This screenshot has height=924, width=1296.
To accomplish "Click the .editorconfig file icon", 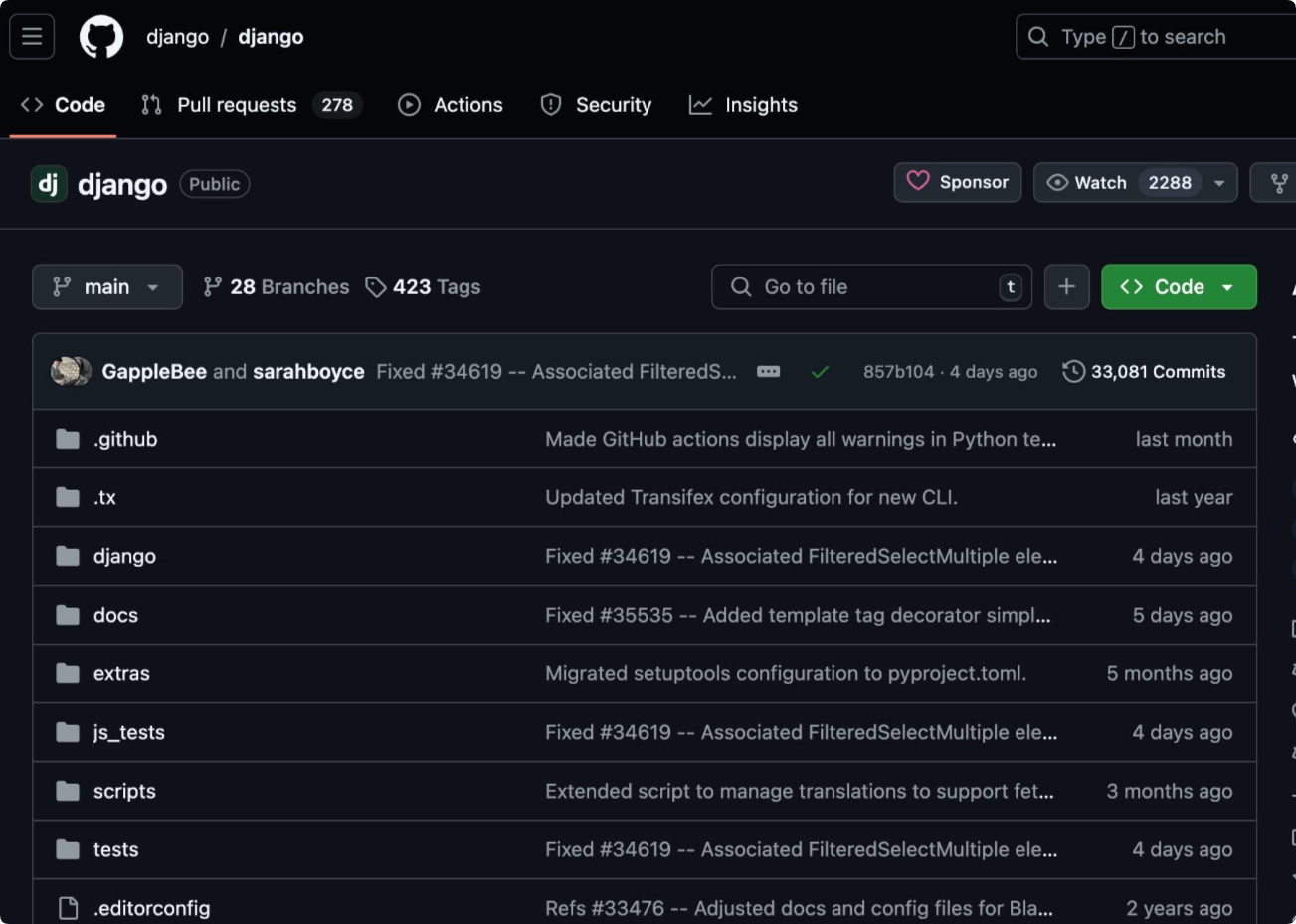I will point(68,908).
